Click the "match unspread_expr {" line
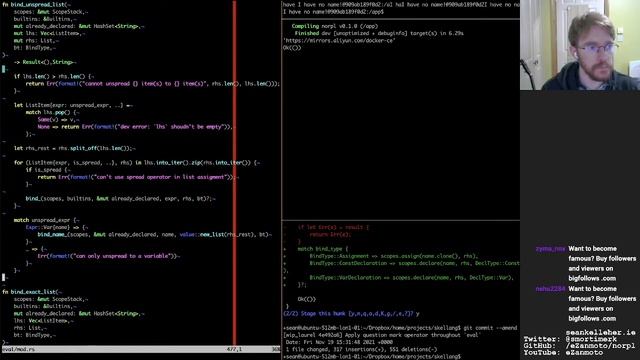Viewport: 640px width, 360px height. 47,220
